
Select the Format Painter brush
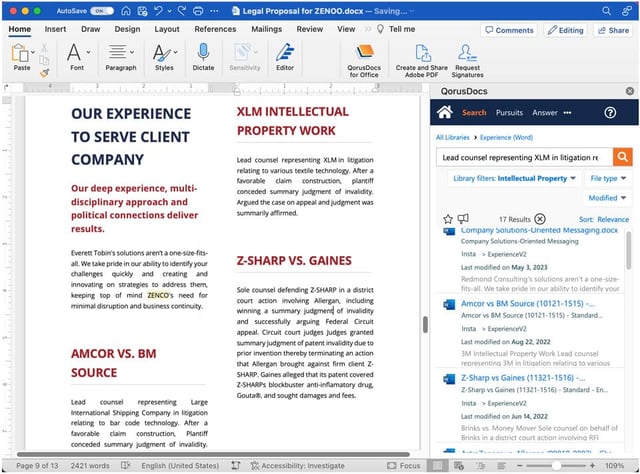point(44,73)
